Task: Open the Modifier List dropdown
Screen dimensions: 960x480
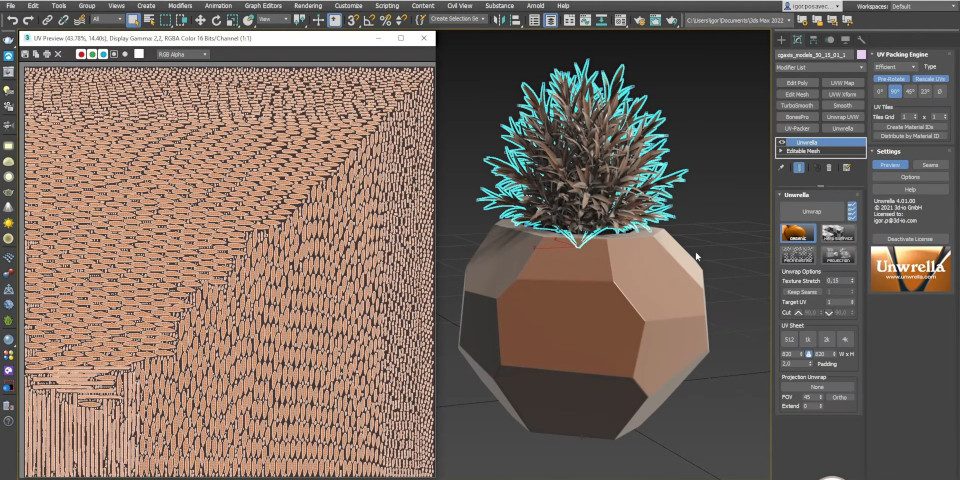Action: coord(820,67)
